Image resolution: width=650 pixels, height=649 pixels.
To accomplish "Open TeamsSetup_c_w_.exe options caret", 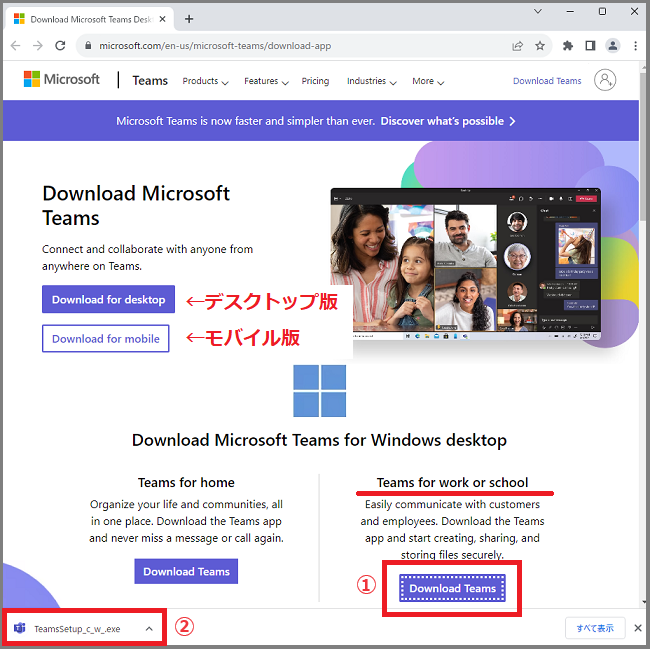I will (149, 629).
